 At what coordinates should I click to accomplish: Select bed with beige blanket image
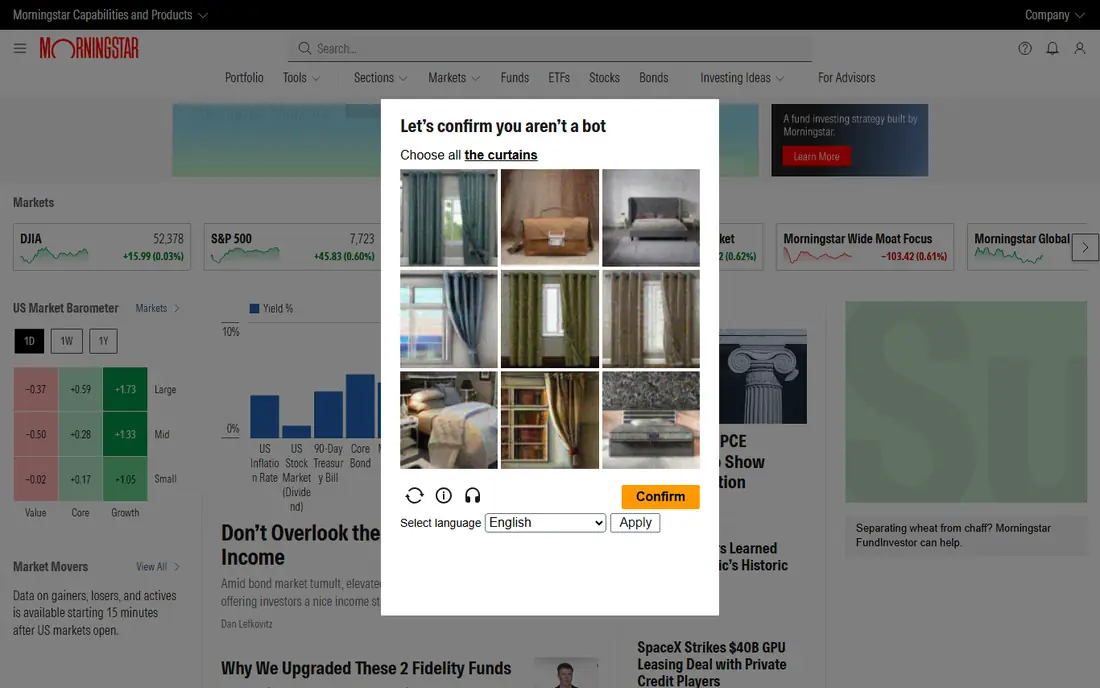(x=449, y=420)
